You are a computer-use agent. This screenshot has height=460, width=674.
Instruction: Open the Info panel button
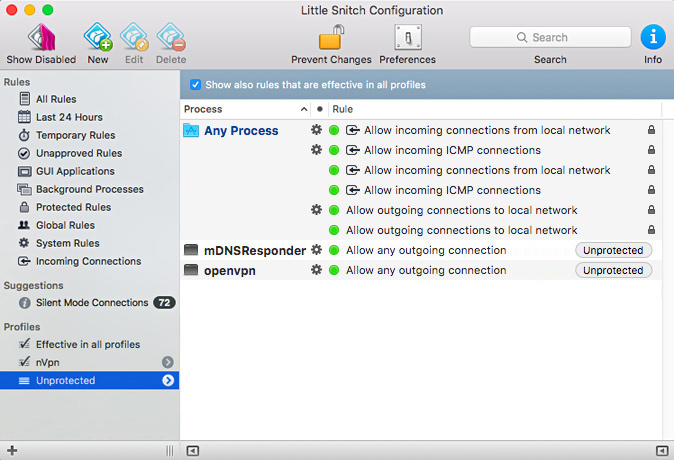653,37
